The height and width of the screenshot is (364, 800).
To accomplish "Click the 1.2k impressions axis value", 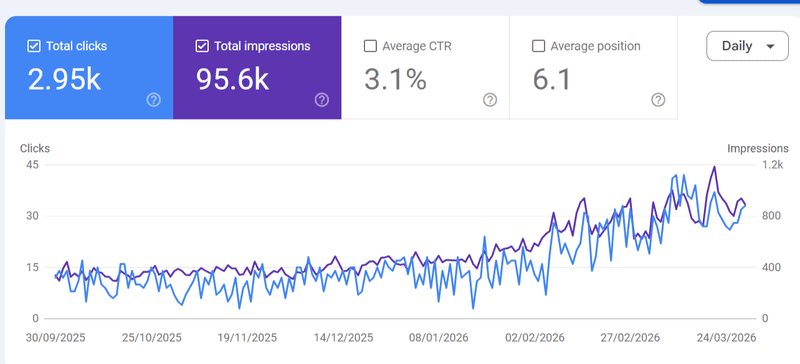I will 772,165.
